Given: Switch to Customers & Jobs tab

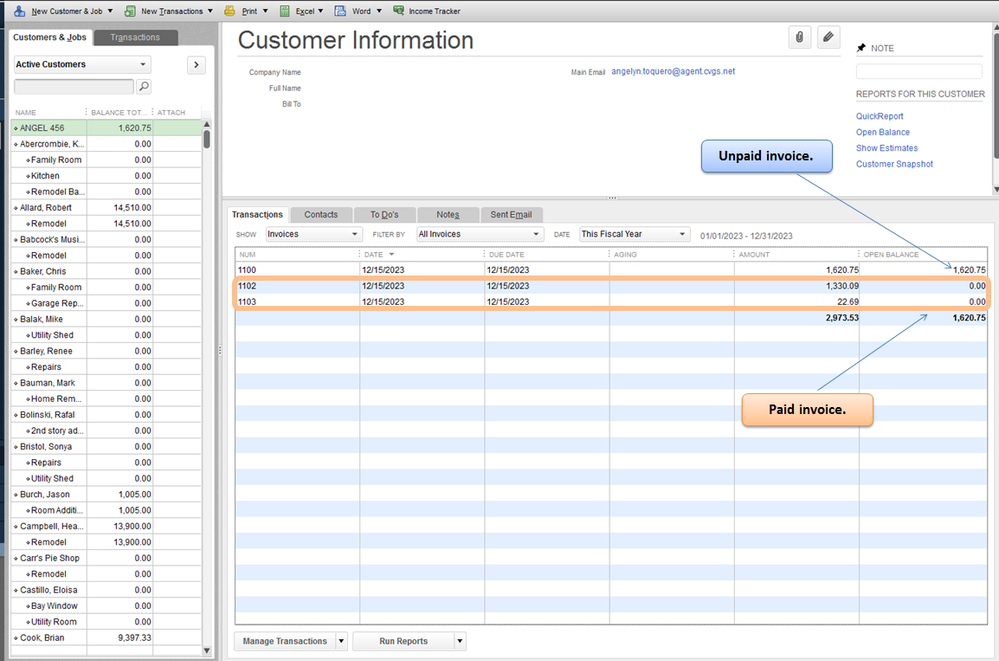Looking at the screenshot, I should click(x=50, y=37).
